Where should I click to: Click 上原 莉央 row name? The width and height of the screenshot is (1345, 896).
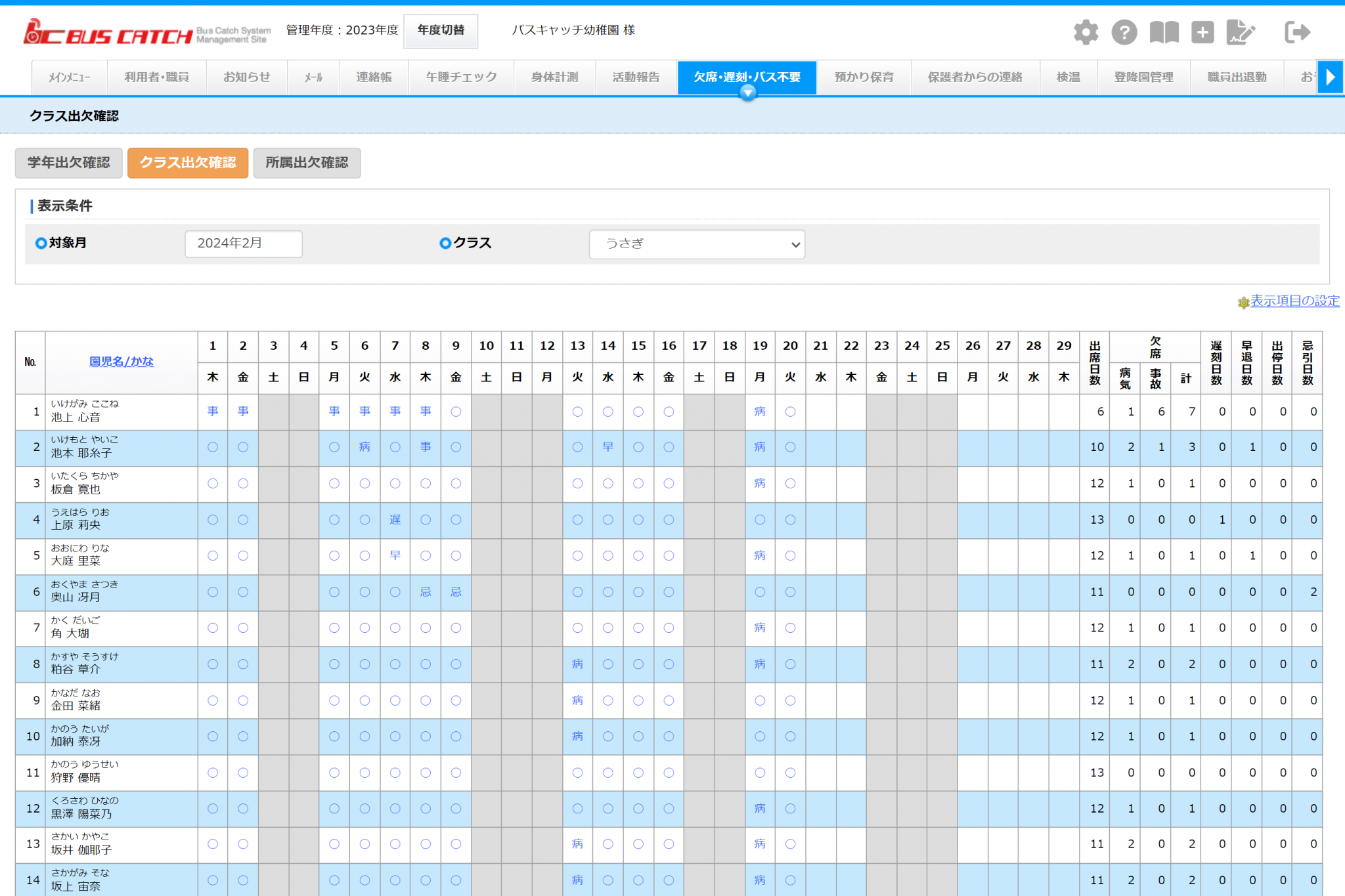point(76,525)
